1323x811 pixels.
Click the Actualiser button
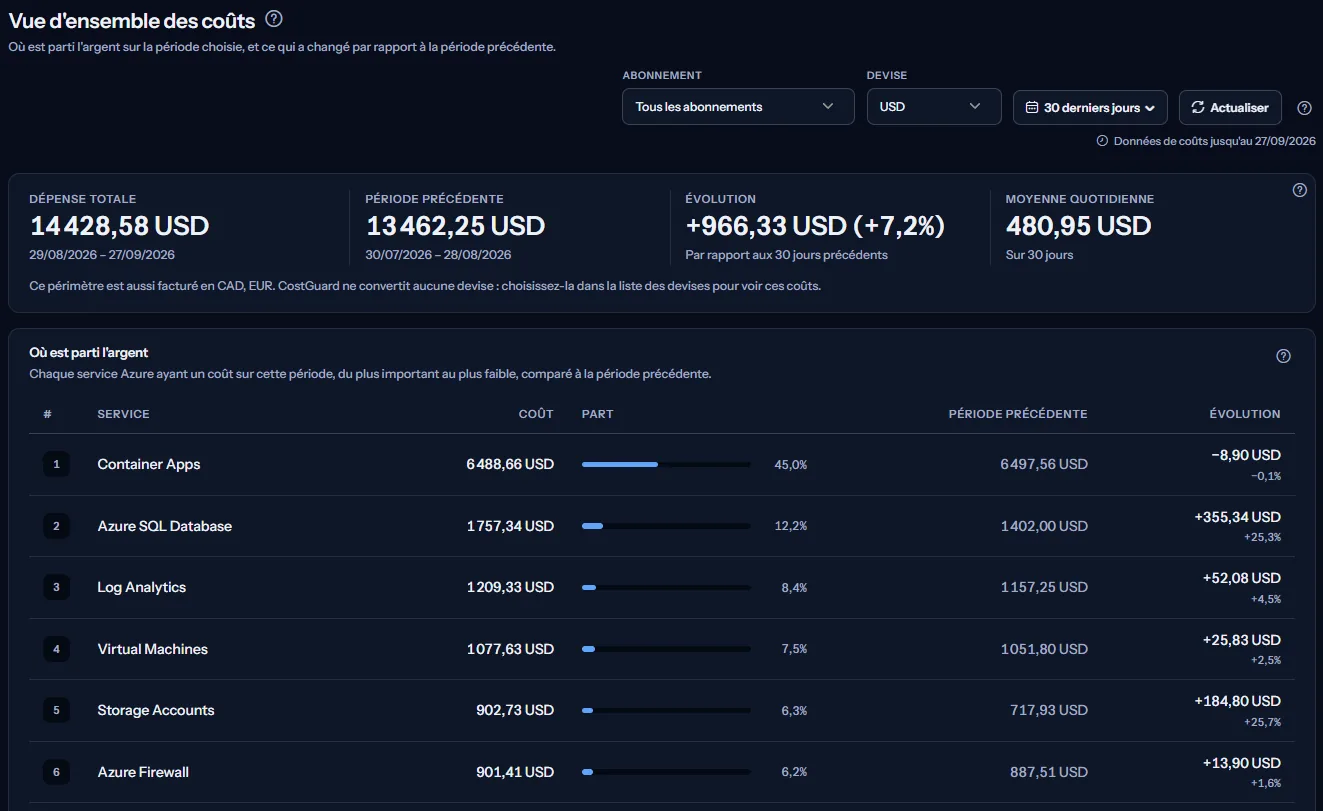pos(1230,107)
